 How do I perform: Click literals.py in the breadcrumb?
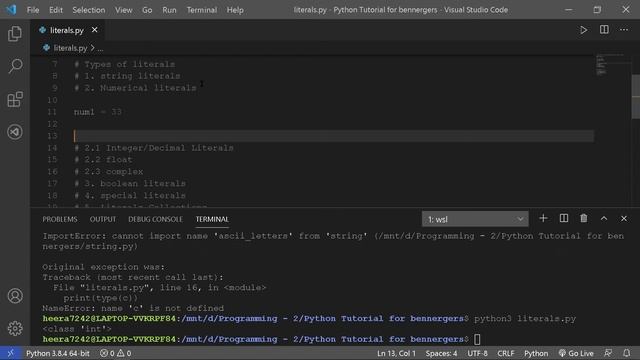pos(70,48)
